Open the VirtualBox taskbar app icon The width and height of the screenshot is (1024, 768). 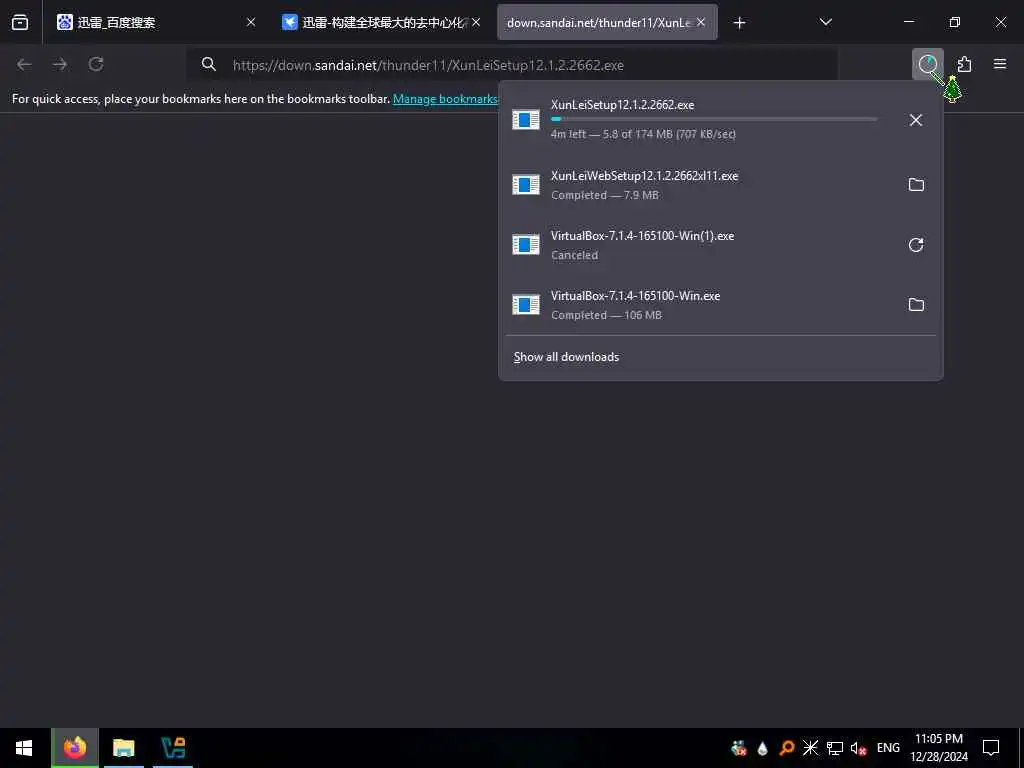(173, 748)
